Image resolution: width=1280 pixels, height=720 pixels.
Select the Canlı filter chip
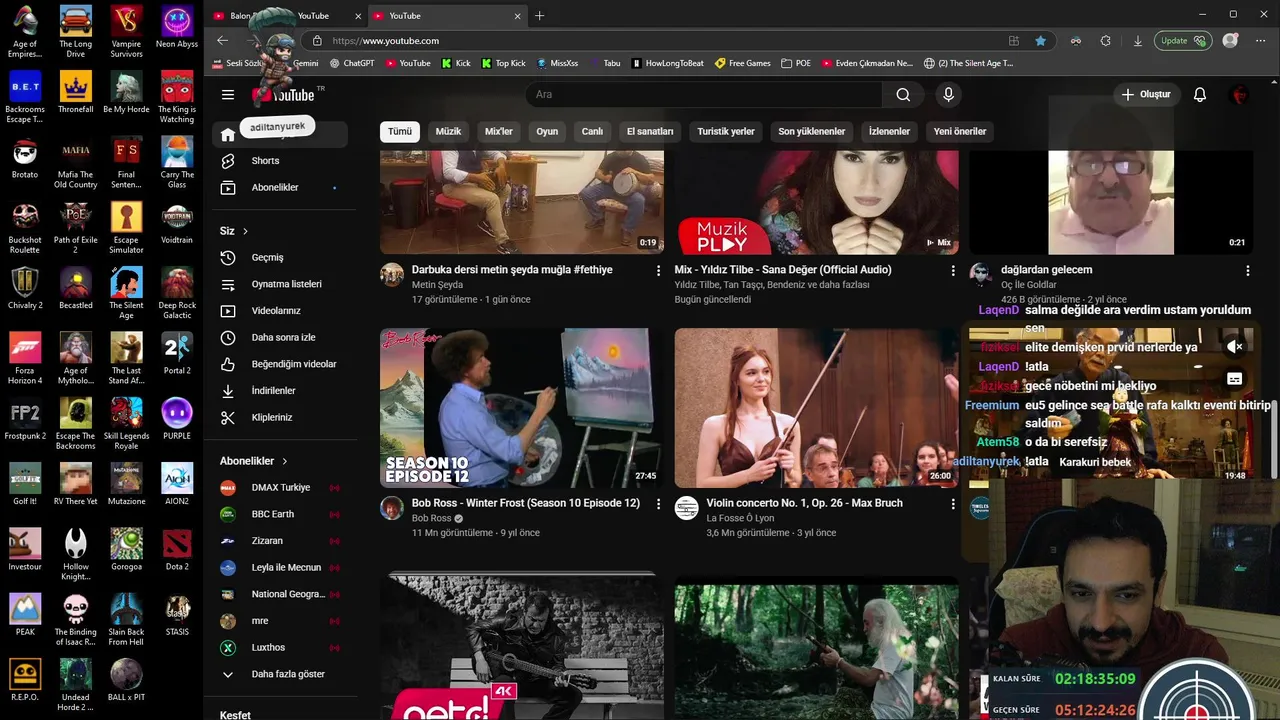[593, 131]
